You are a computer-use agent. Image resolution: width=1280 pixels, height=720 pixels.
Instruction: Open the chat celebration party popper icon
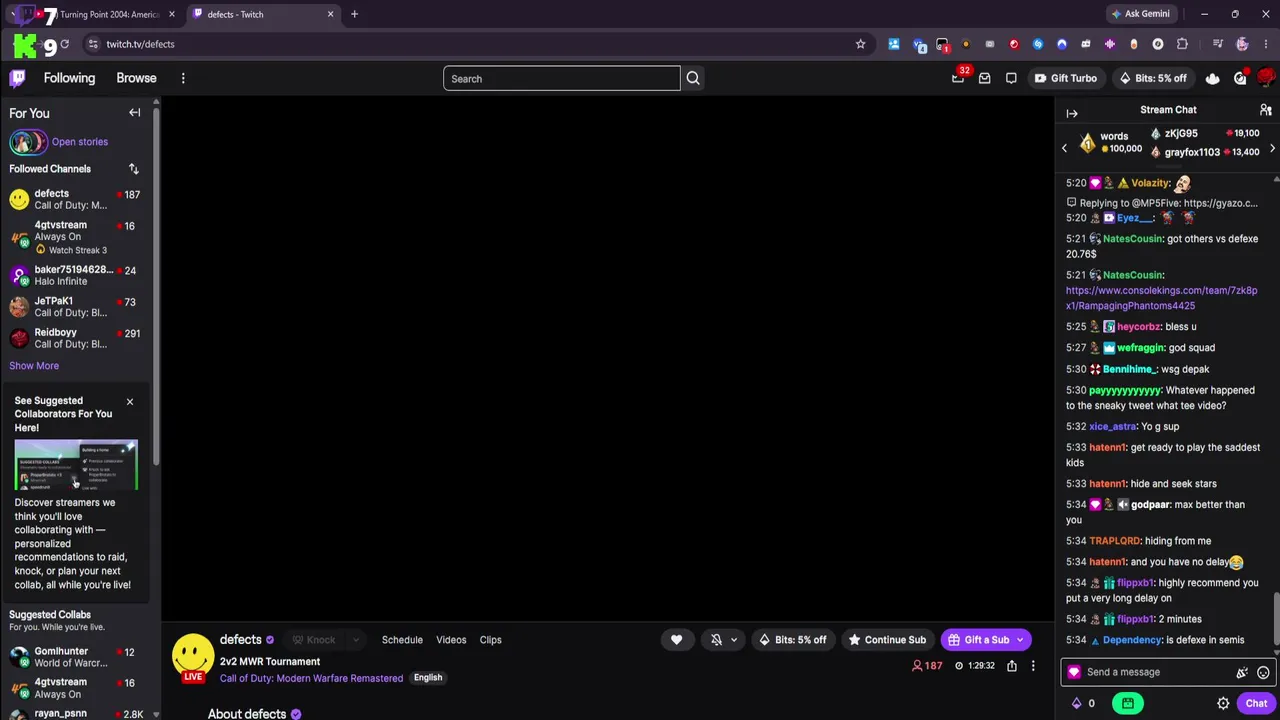click(1242, 673)
